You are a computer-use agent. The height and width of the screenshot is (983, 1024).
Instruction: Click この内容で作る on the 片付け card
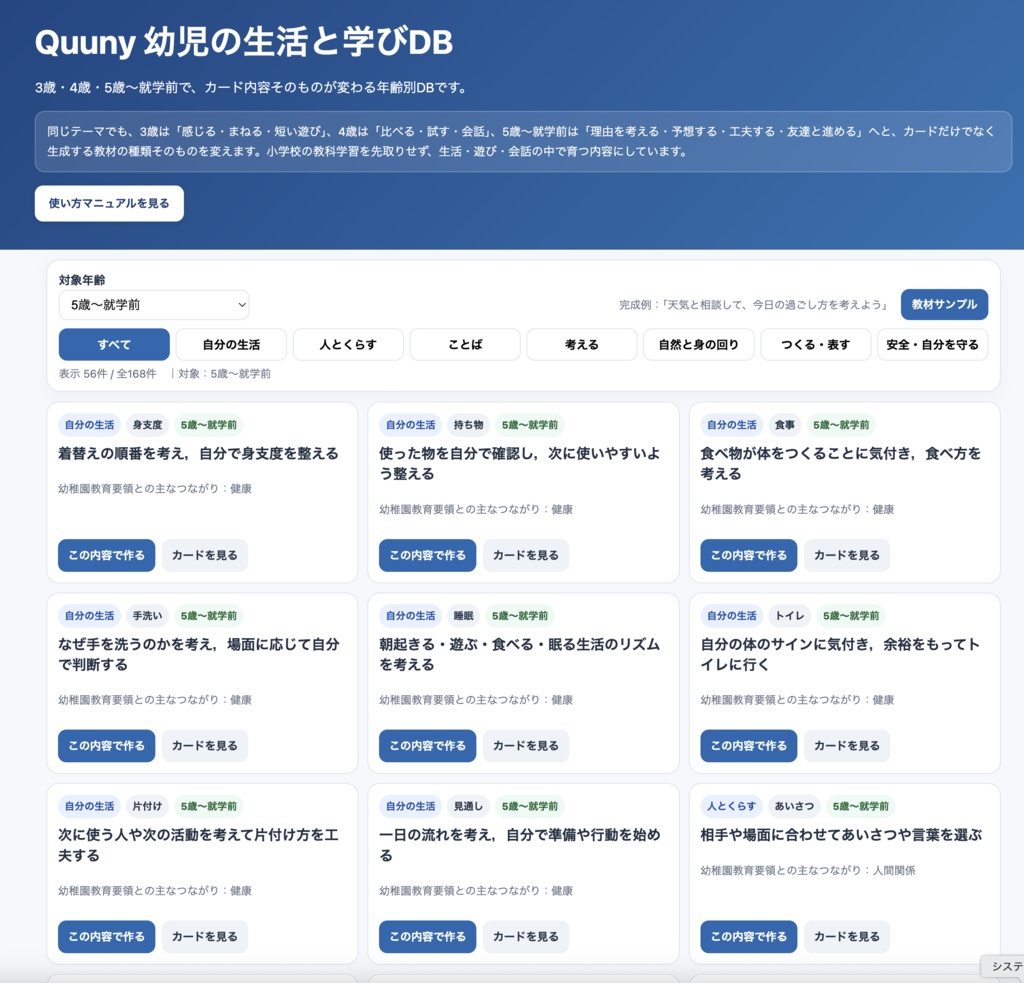(x=106, y=937)
